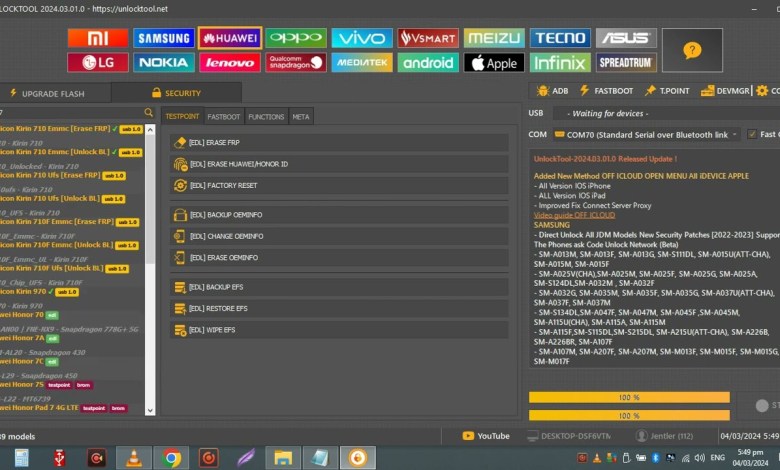Open the Android section logo
Viewport: 780px width, 470px height.
[x=428, y=63]
